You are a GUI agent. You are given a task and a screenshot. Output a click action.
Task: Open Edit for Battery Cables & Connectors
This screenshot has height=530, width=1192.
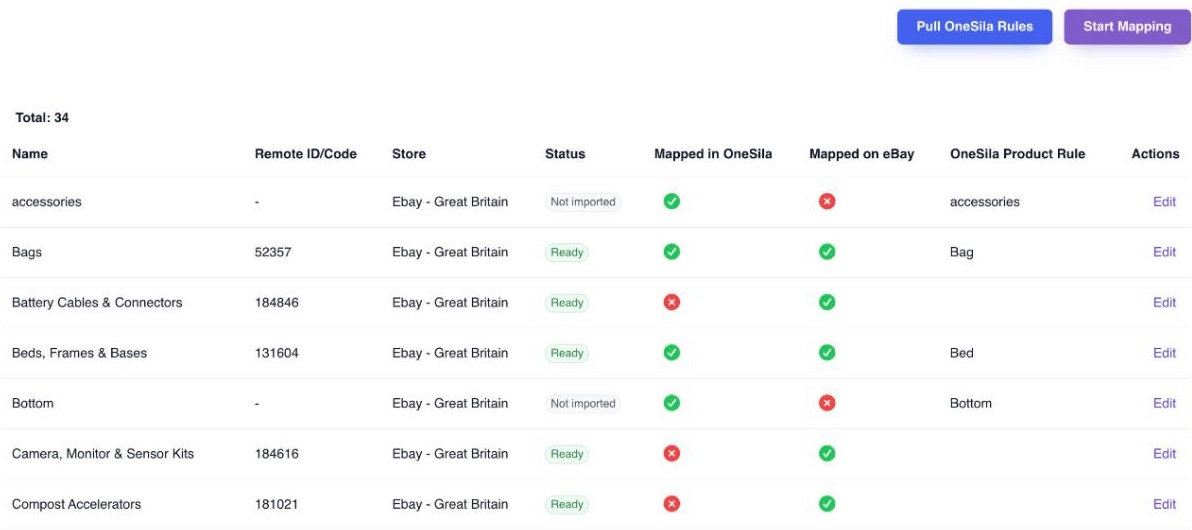[1164, 302]
